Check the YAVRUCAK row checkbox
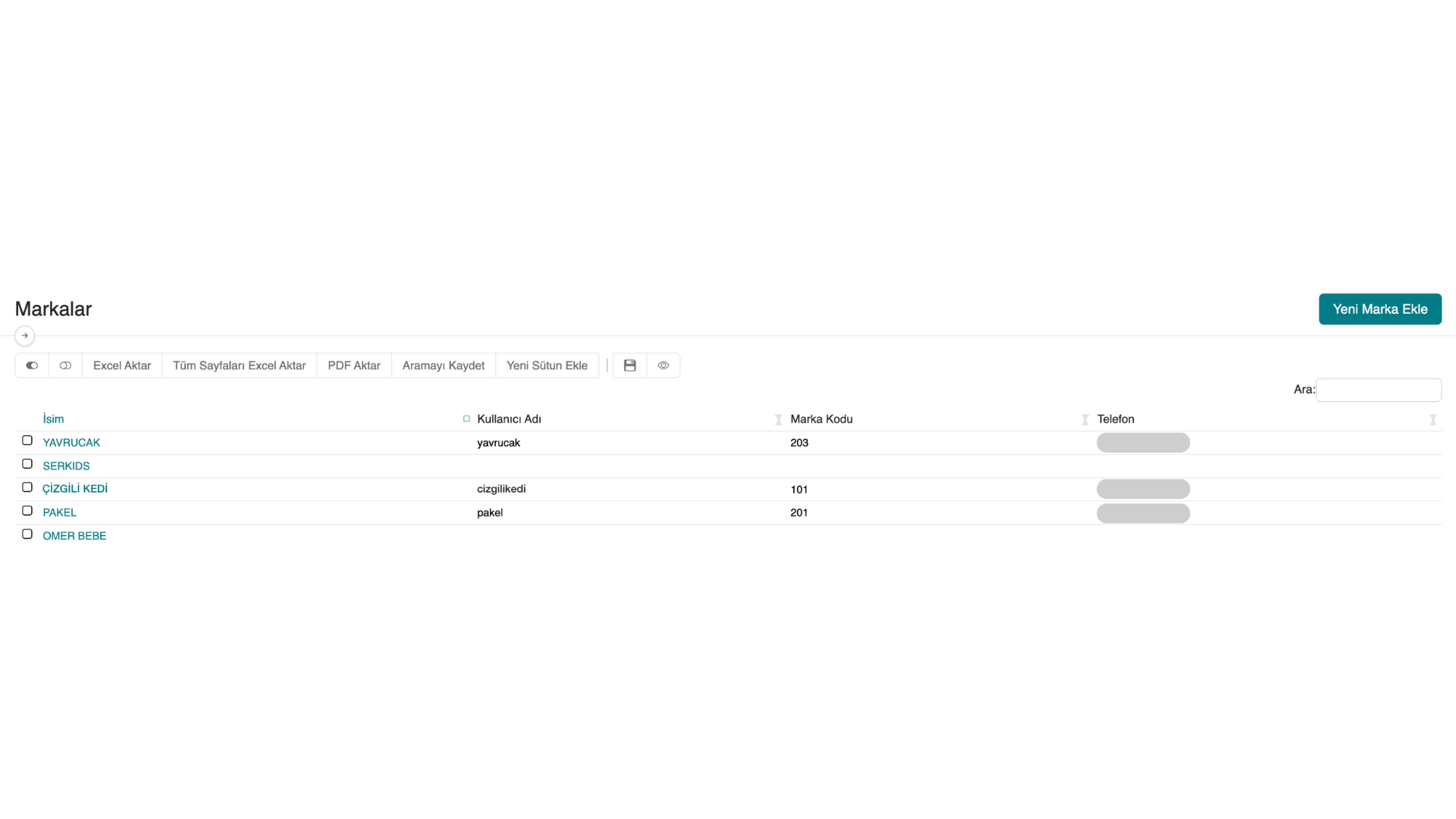The width and height of the screenshot is (1456, 819). coord(27,441)
